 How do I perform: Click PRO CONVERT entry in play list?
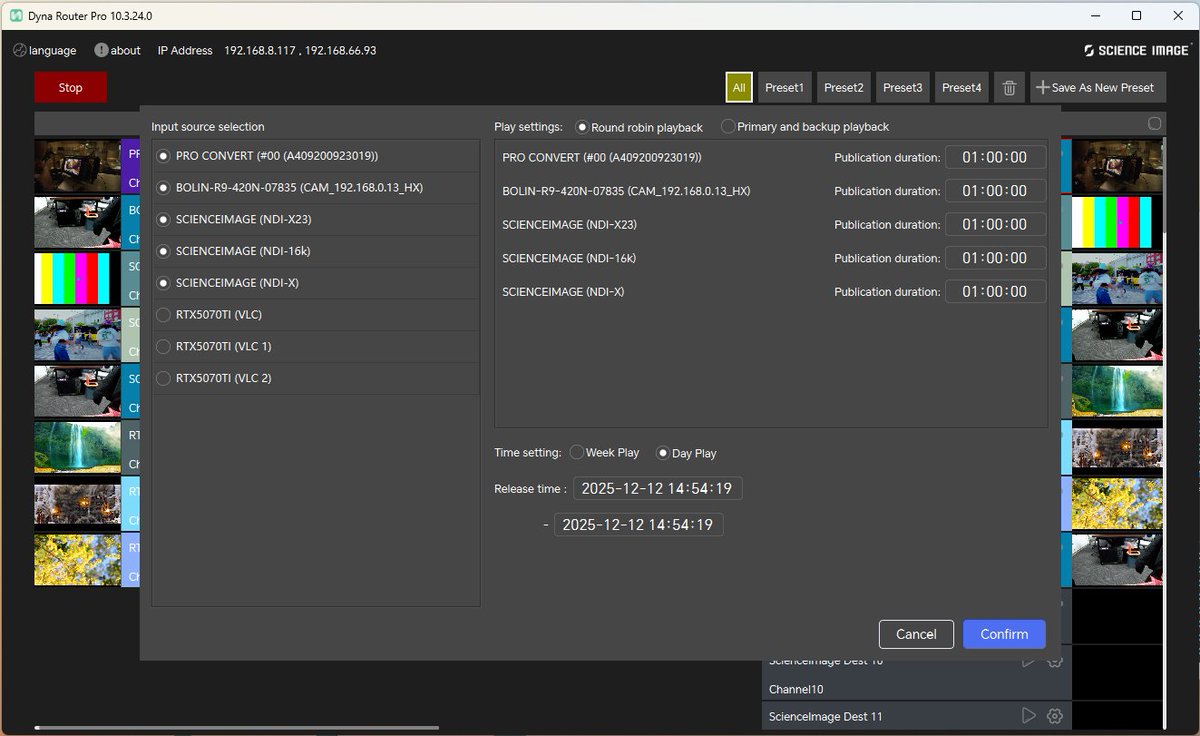[x=602, y=157]
